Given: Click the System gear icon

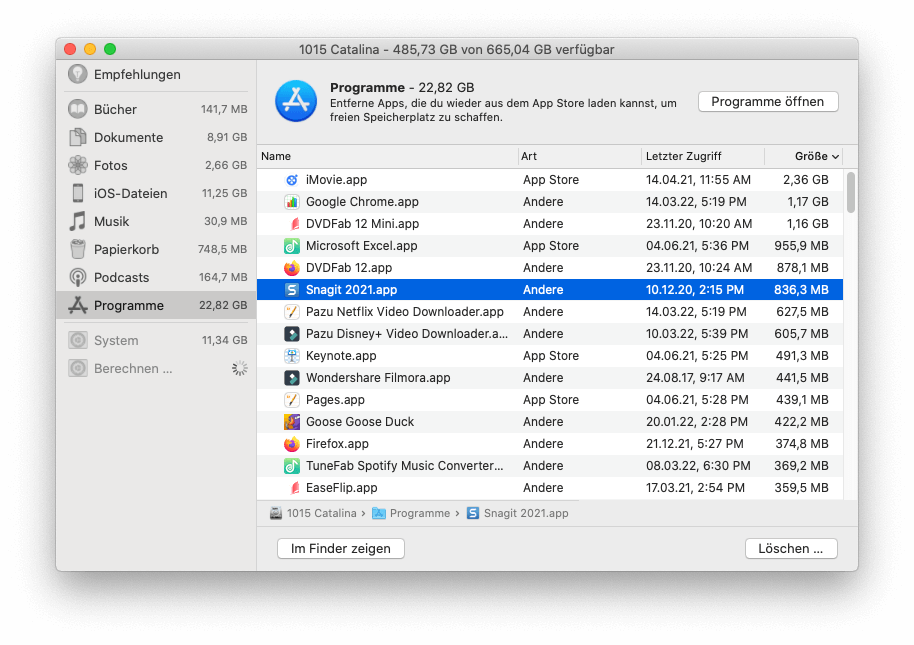Looking at the screenshot, I should pos(78,340).
